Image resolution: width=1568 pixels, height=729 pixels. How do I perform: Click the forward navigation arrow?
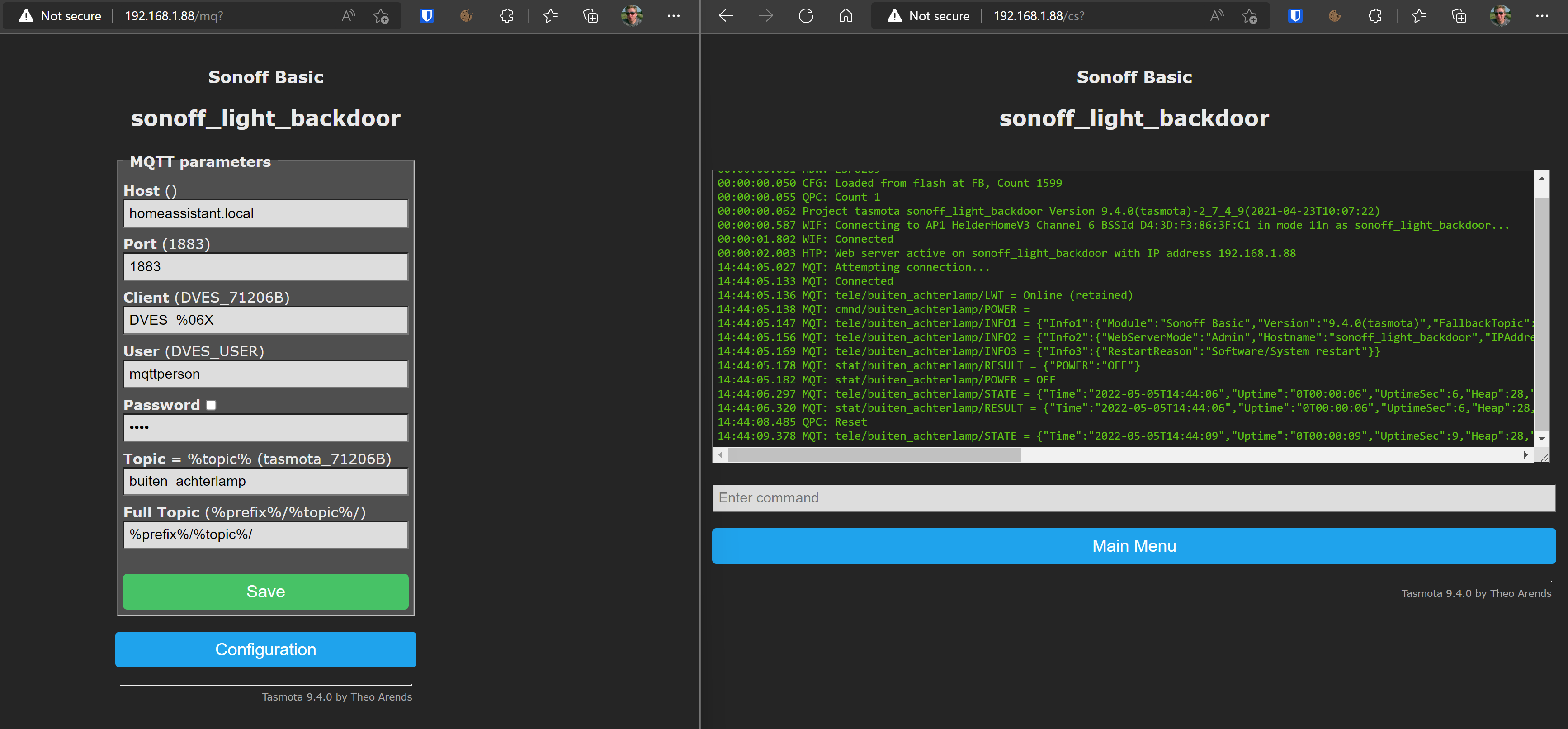[x=765, y=16]
